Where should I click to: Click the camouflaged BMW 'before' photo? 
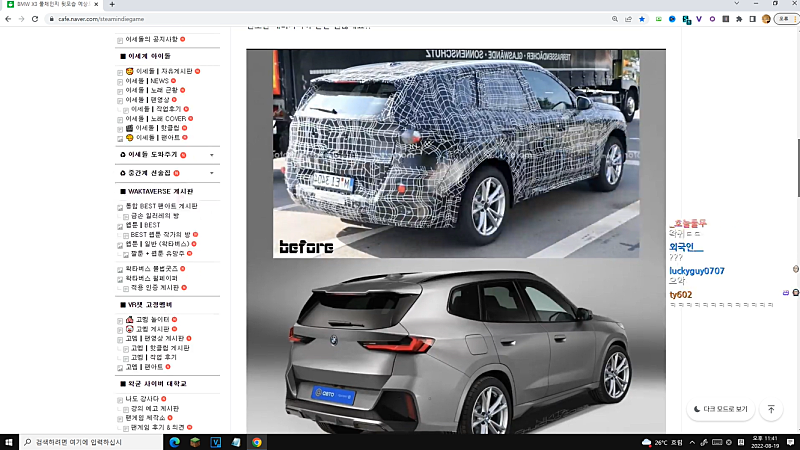456,154
